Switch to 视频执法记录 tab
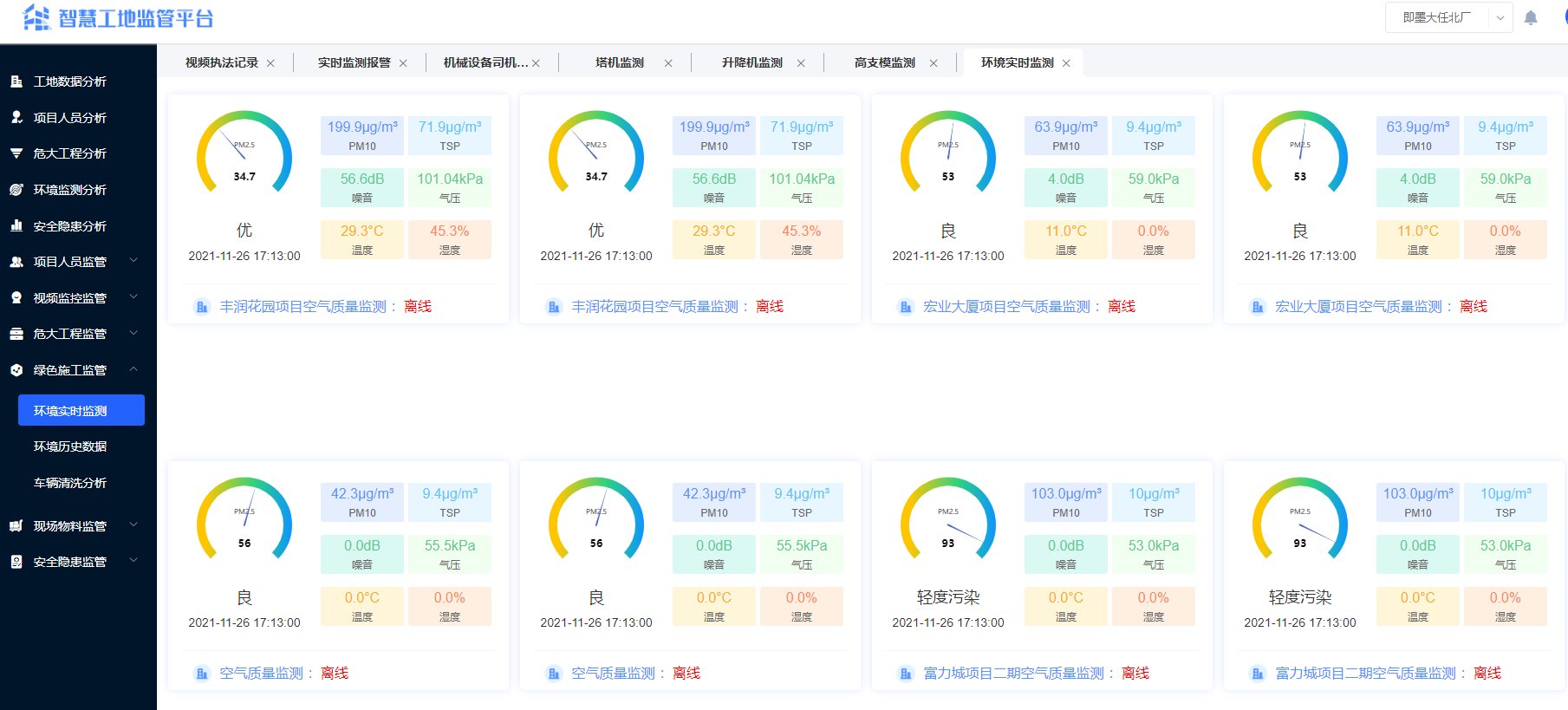 [222, 63]
